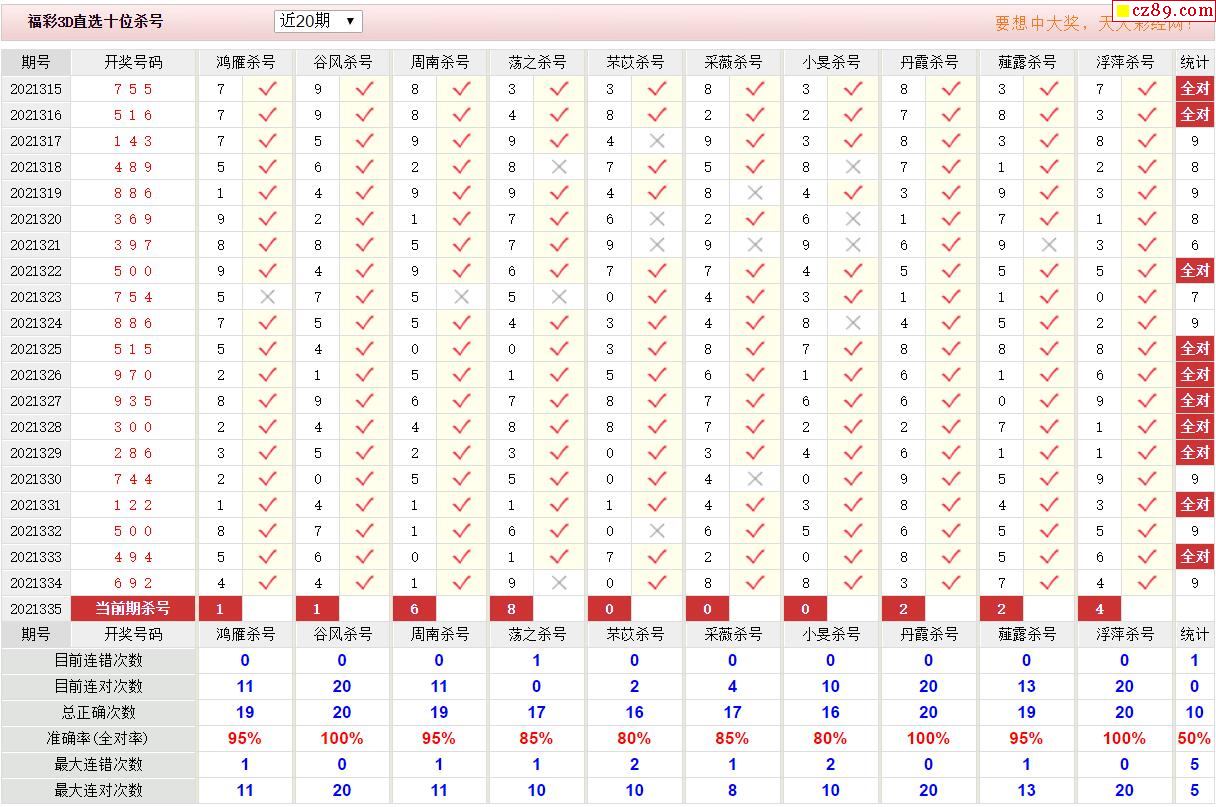
Task: Click the gray X in row 2021323 under 鸿雁杀号
Action: [267, 297]
